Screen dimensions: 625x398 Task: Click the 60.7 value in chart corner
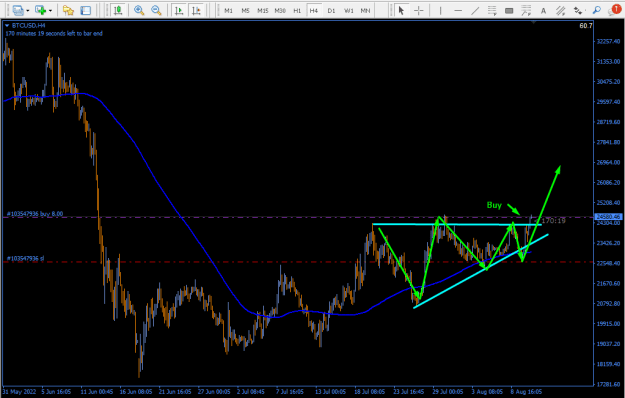tap(586, 26)
